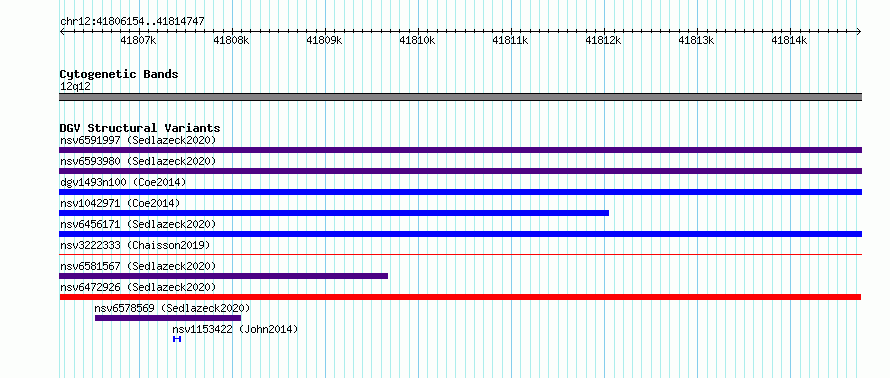Click the gray 12q12 cytogenetic band
The height and width of the screenshot is (378, 890).
(460, 97)
